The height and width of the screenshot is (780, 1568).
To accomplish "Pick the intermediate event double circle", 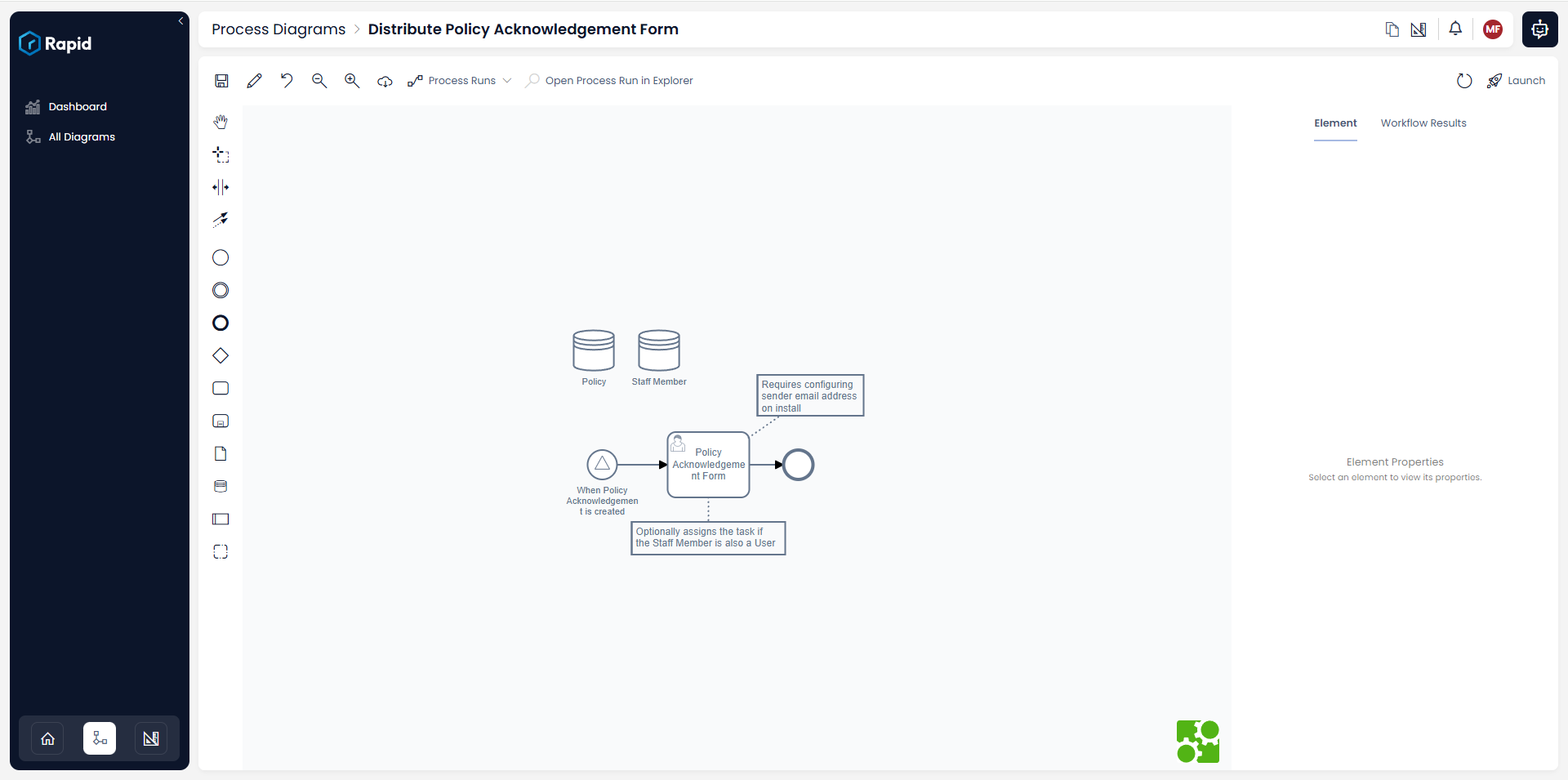I will 220,291.
